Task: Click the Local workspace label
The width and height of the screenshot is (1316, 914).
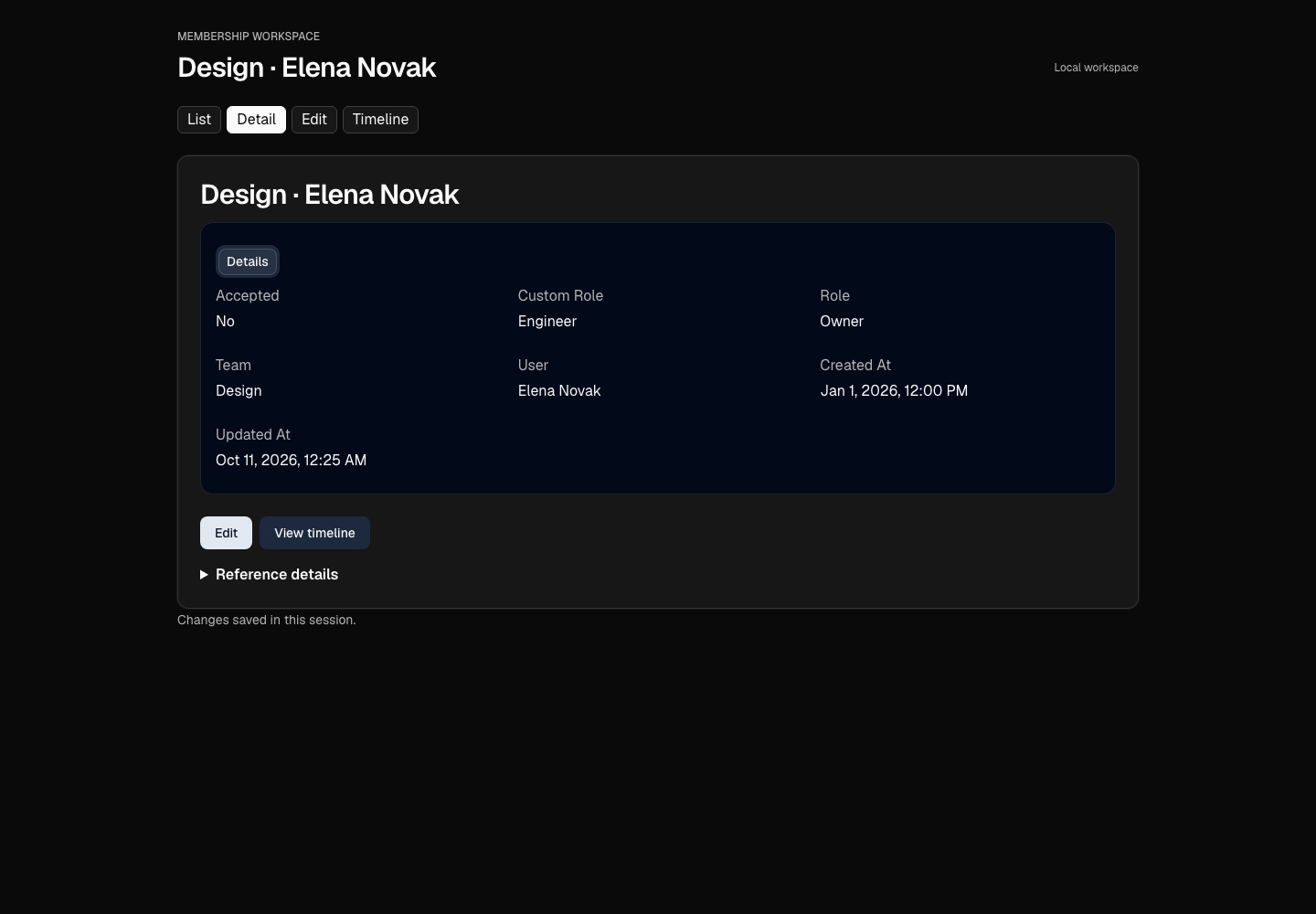Action: (x=1096, y=68)
